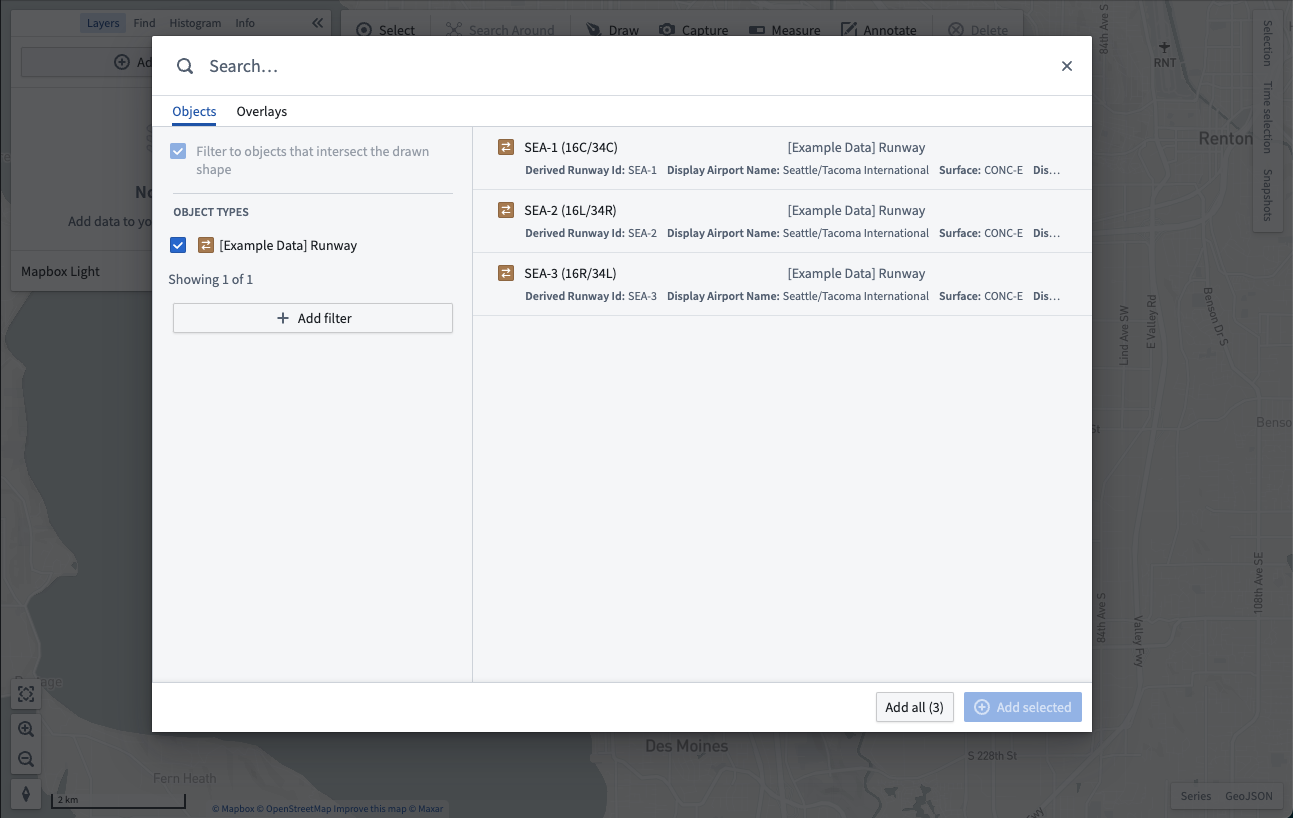Choose the Select tool in map toolbar
The width and height of the screenshot is (1293, 818).
click(x=385, y=30)
